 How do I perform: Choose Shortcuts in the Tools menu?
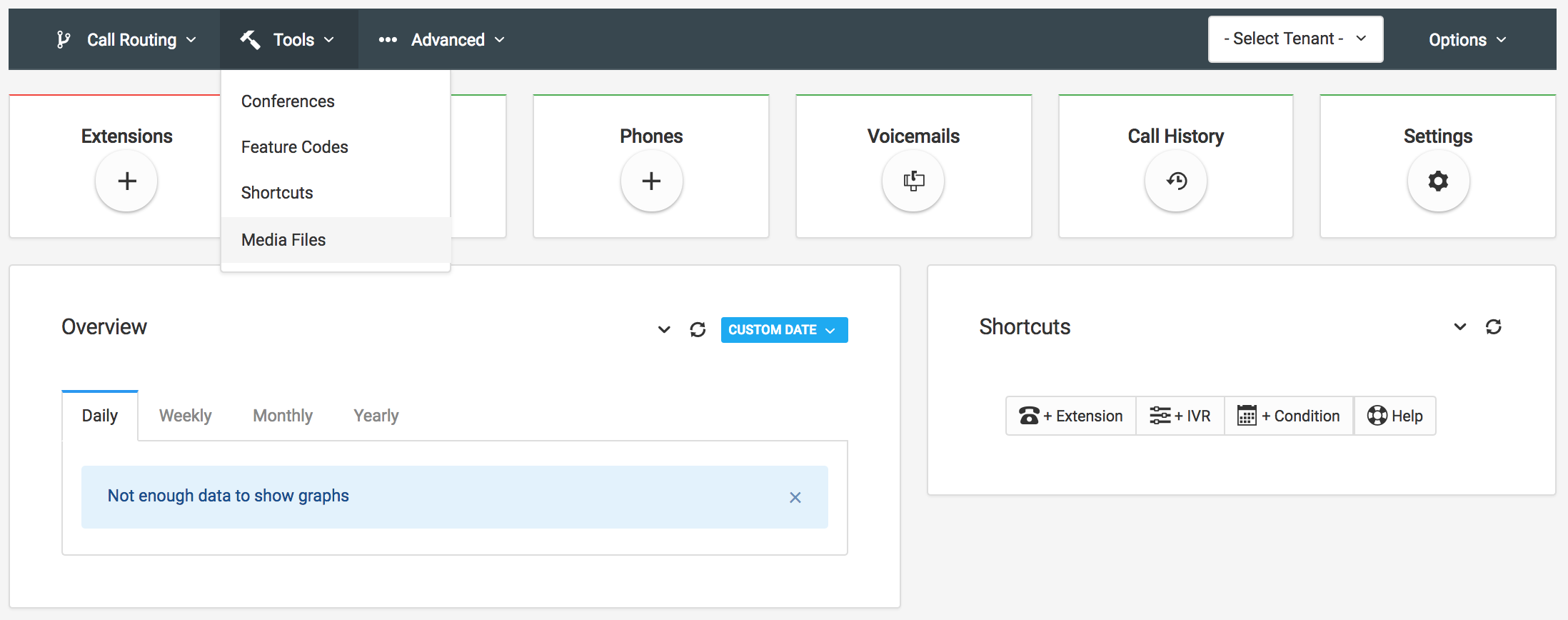coord(336,193)
